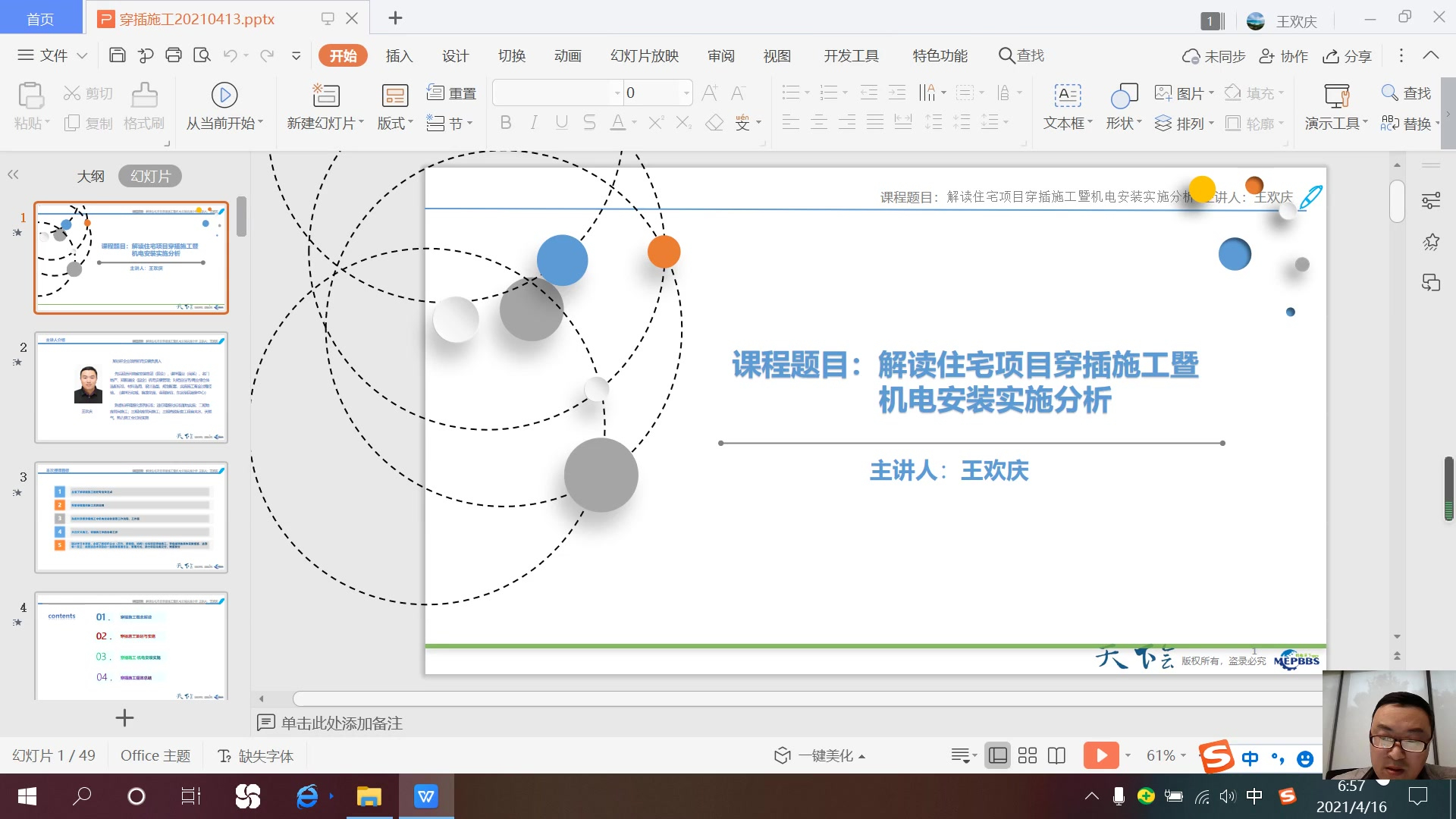Viewport: 1456px width, 819px height.
Task: Click the Print icon in quick toolbar
Action: [174, 55]
